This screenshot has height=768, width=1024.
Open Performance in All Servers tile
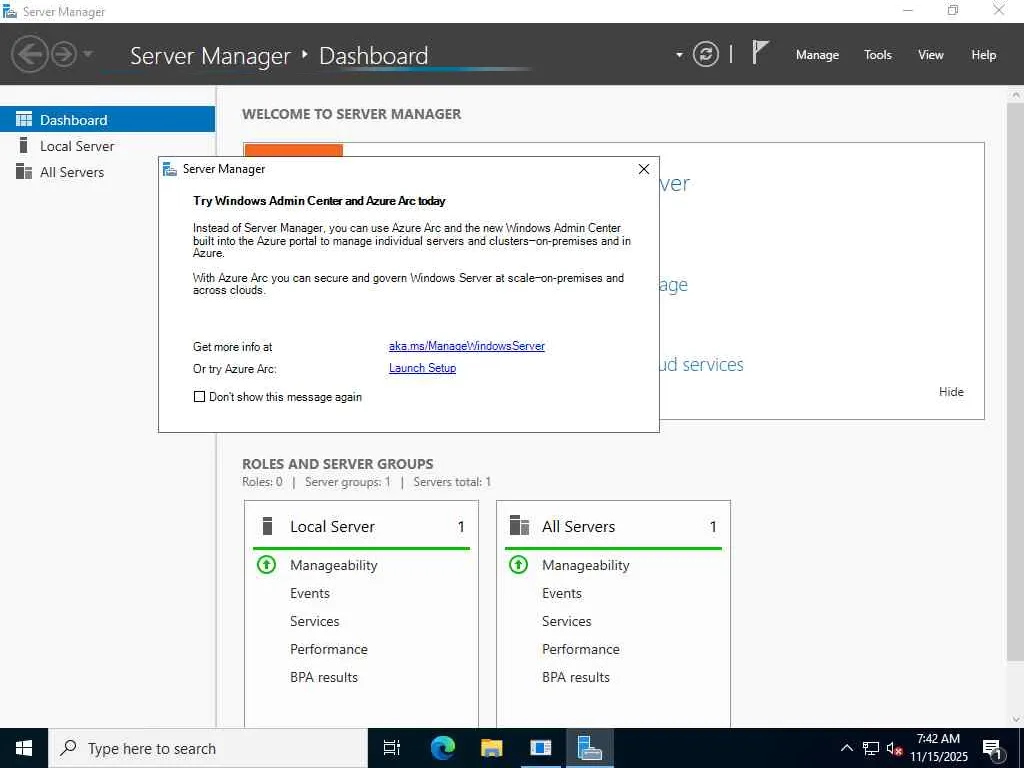581,649
